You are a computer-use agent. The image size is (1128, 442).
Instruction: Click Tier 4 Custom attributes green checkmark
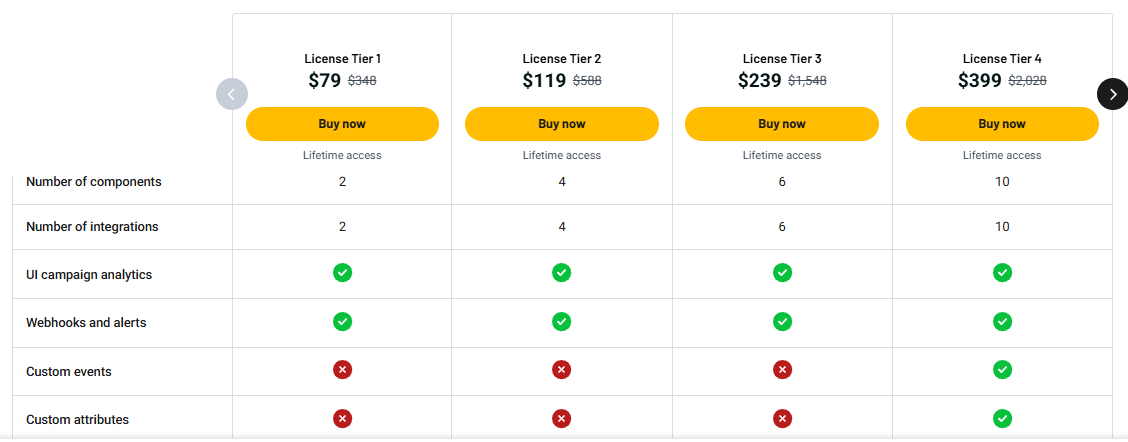tap(1002, 418)
